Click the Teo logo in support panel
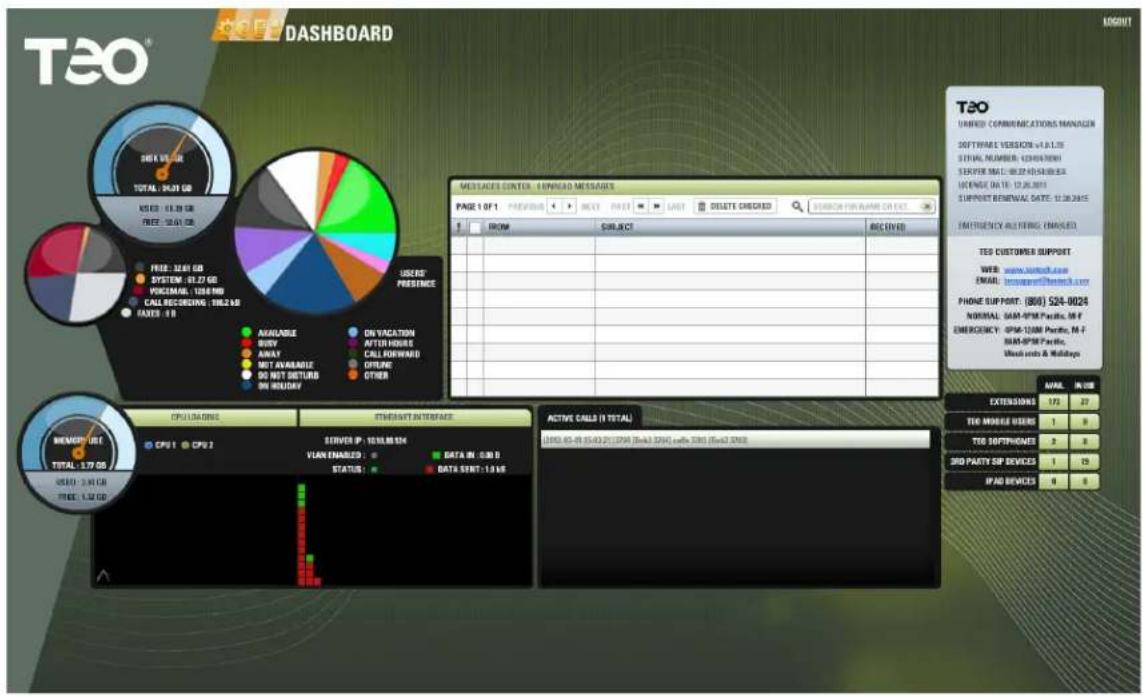 coord(972,107)
